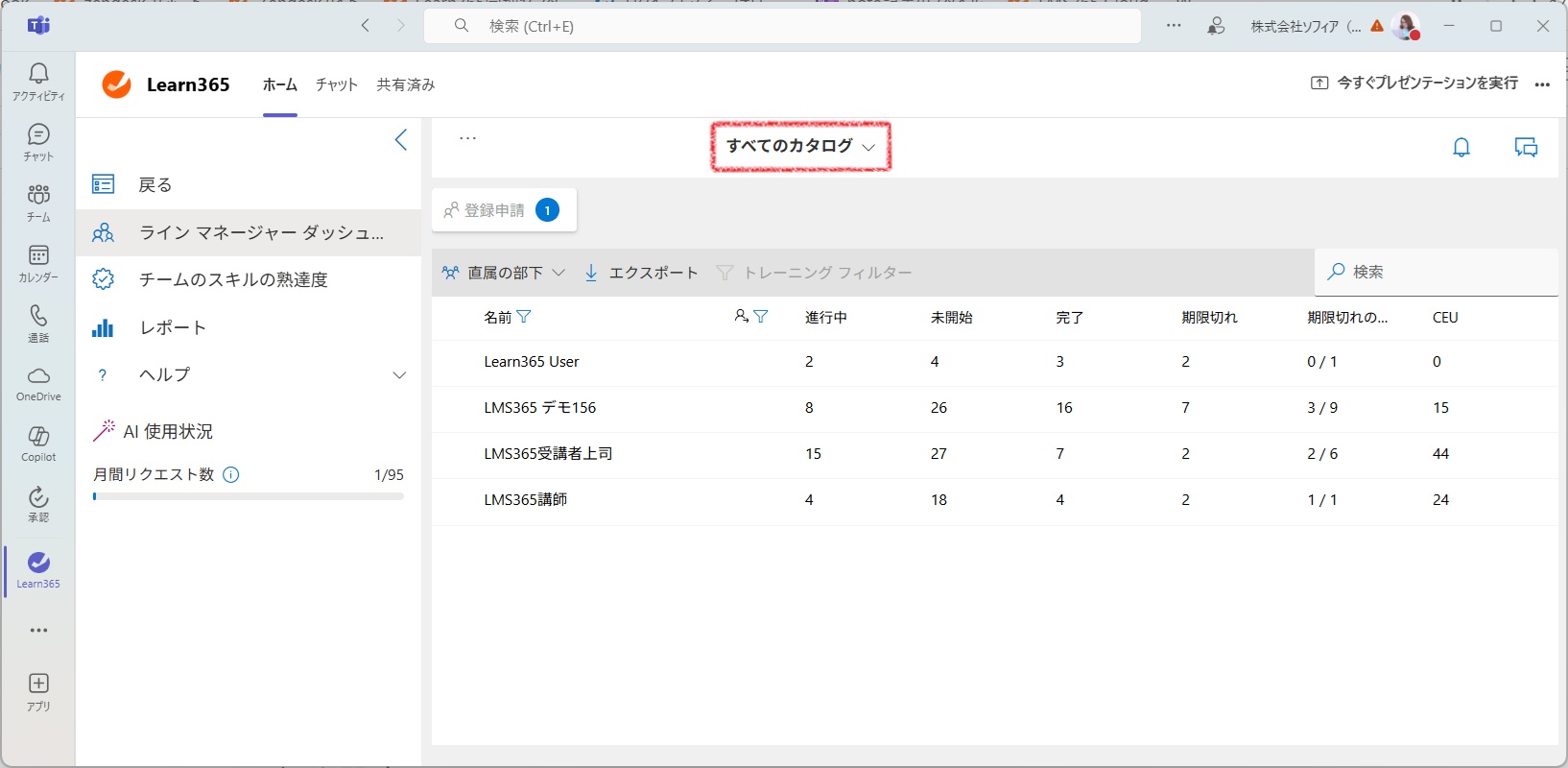The image size is (1568, 768).
Task: Click エクスポート to export data
Action: click(641, 273)
